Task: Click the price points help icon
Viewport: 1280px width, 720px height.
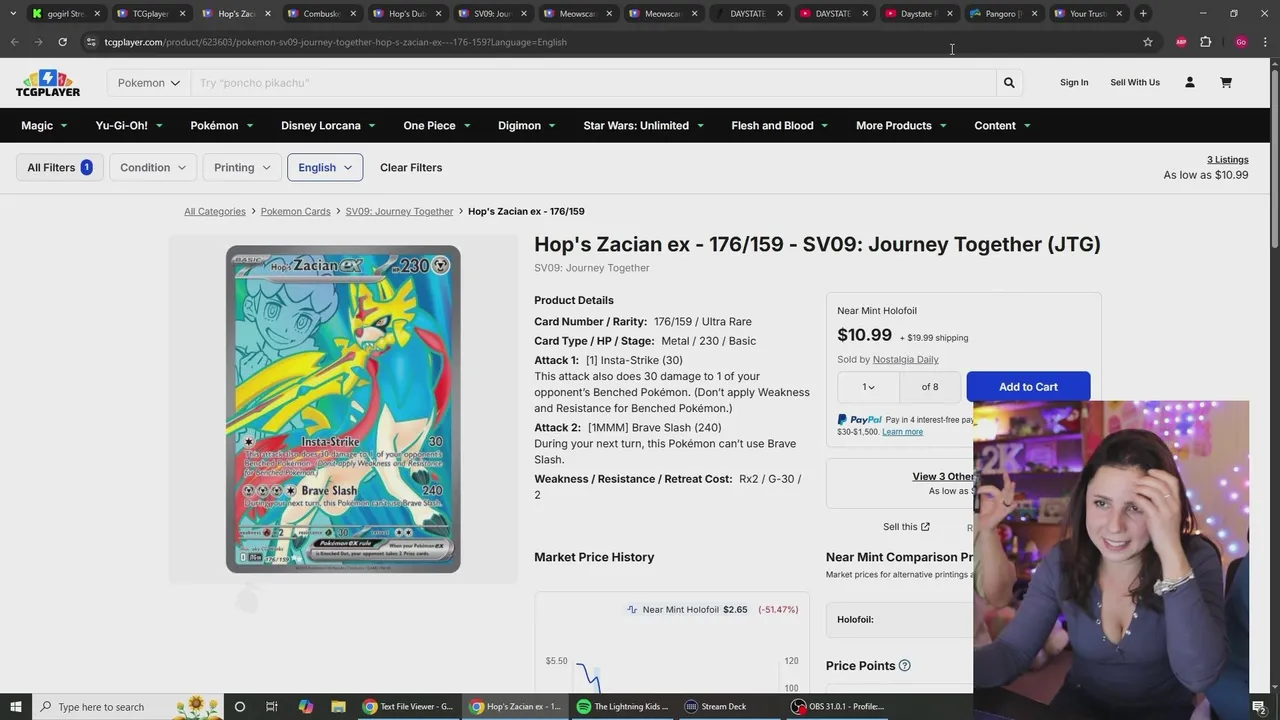Action: point(905,666)
